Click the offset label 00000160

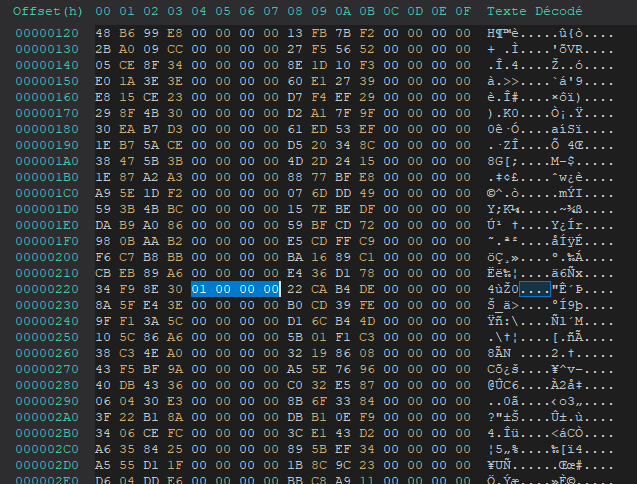(x=47, y=97)
